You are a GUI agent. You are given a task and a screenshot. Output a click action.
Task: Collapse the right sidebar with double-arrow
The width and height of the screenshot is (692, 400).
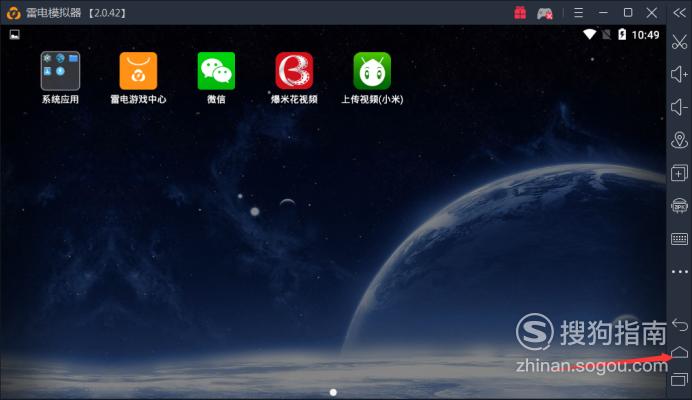[x=679, y=13]
